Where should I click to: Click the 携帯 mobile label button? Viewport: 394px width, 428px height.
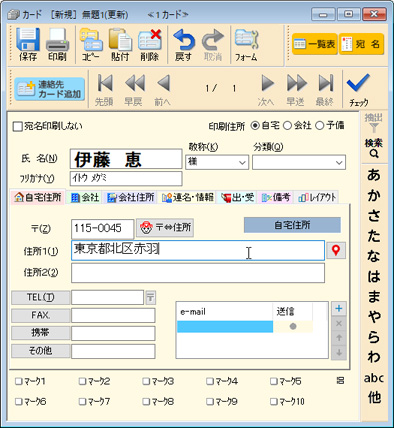click(x=41, y=333)
